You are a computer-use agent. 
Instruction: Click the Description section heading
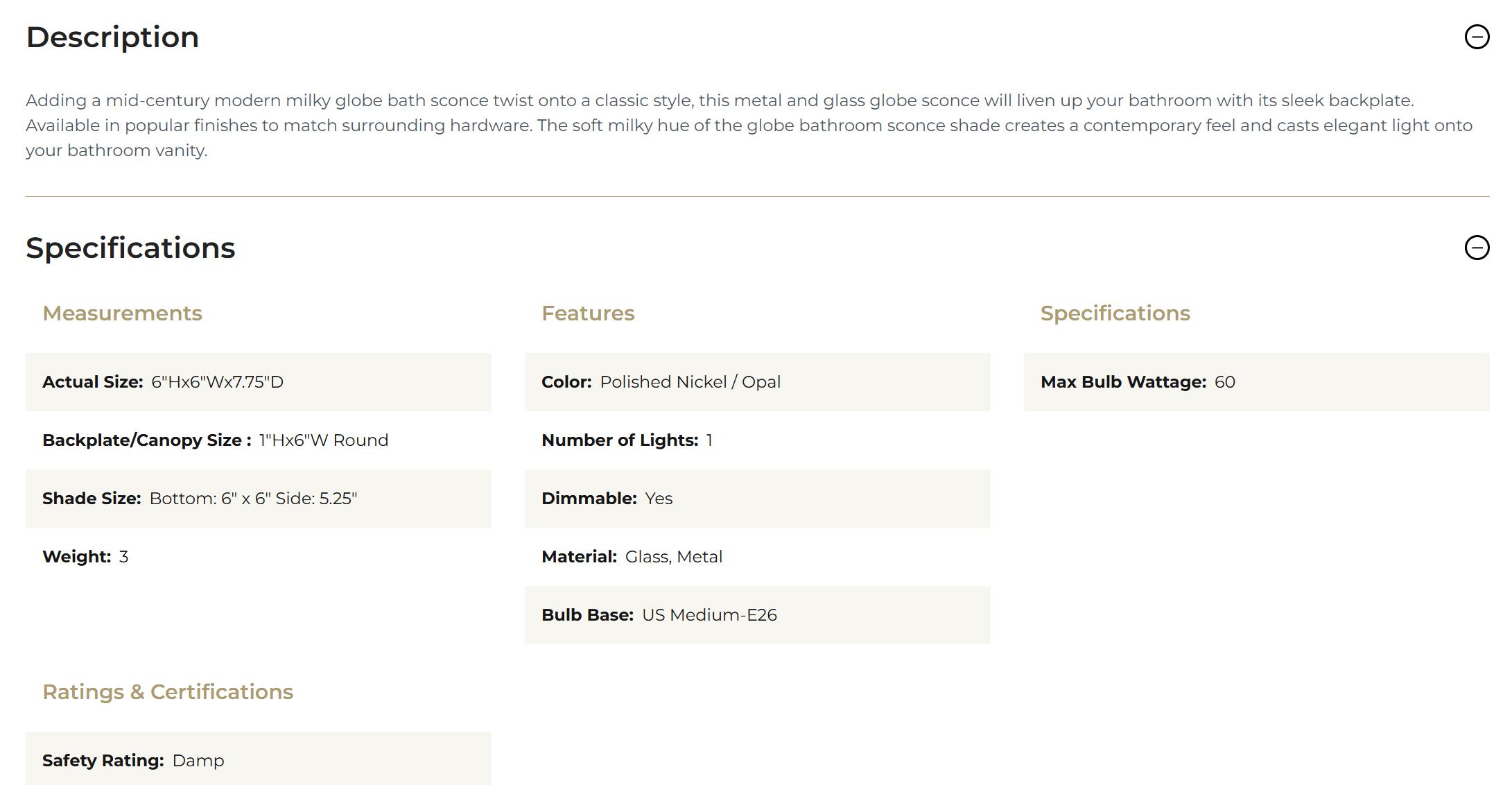(x=112, y=37)
